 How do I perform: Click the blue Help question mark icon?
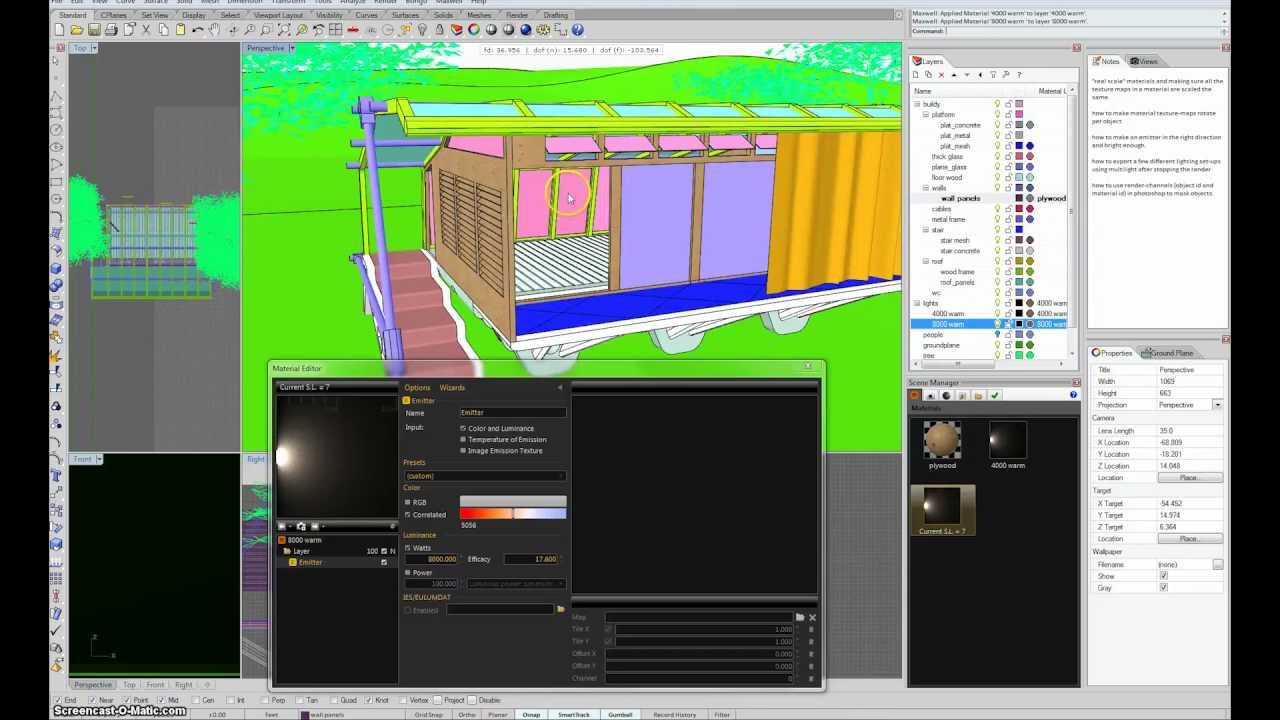pos(577,30)
